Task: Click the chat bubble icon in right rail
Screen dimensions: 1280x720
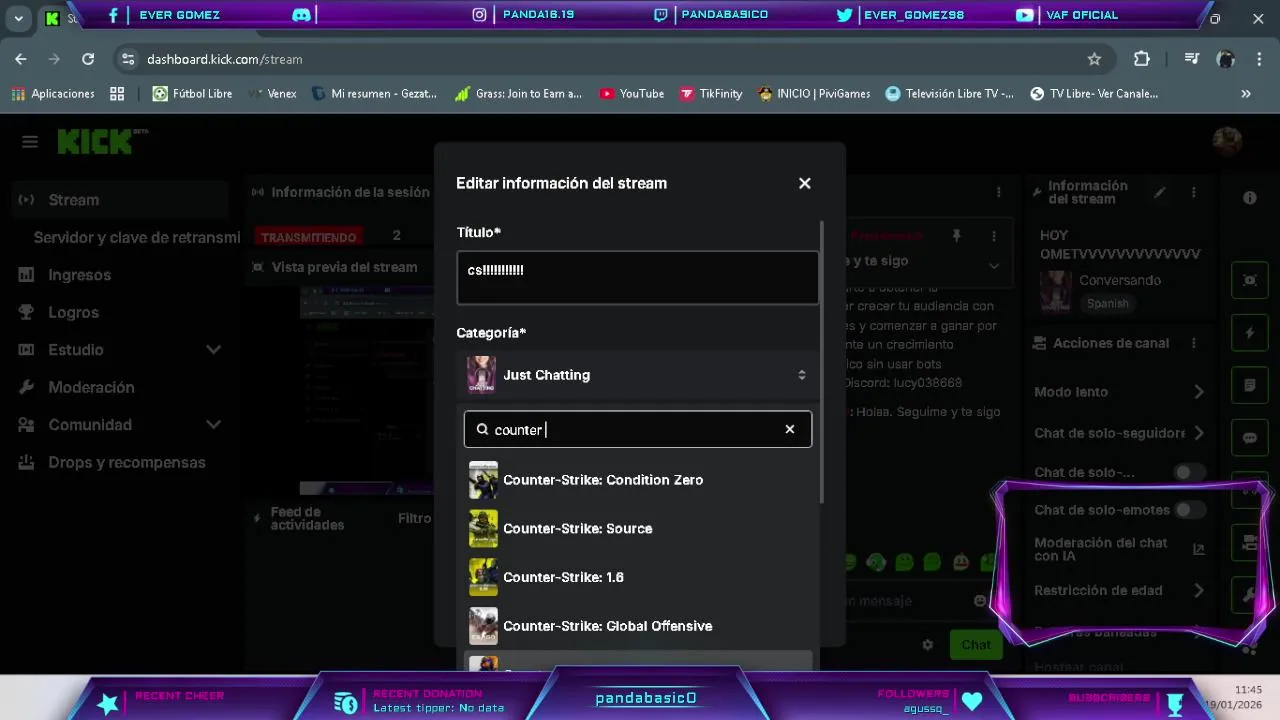Action: tap(1250, 438)
